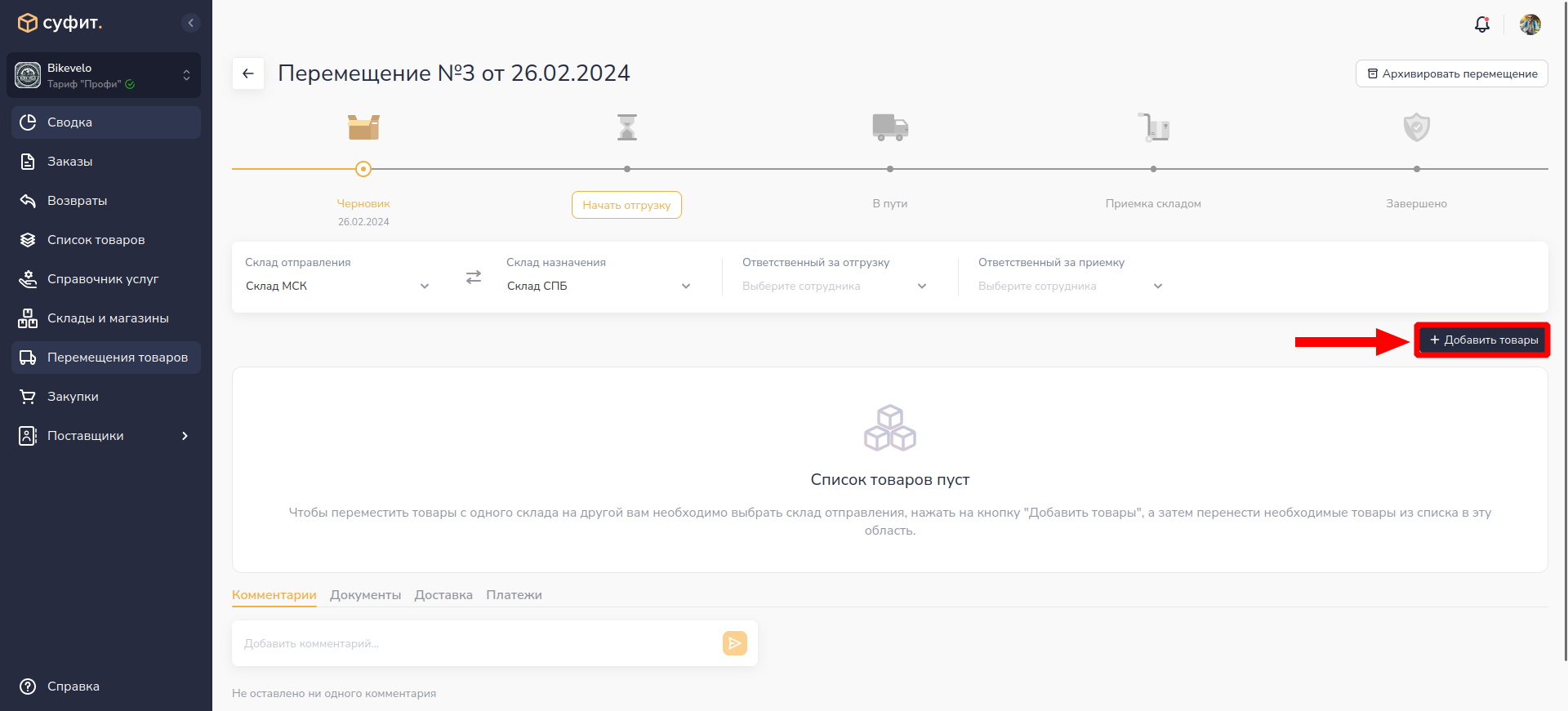
Task: Open Возвраты section
Action: tap(106, 201)
